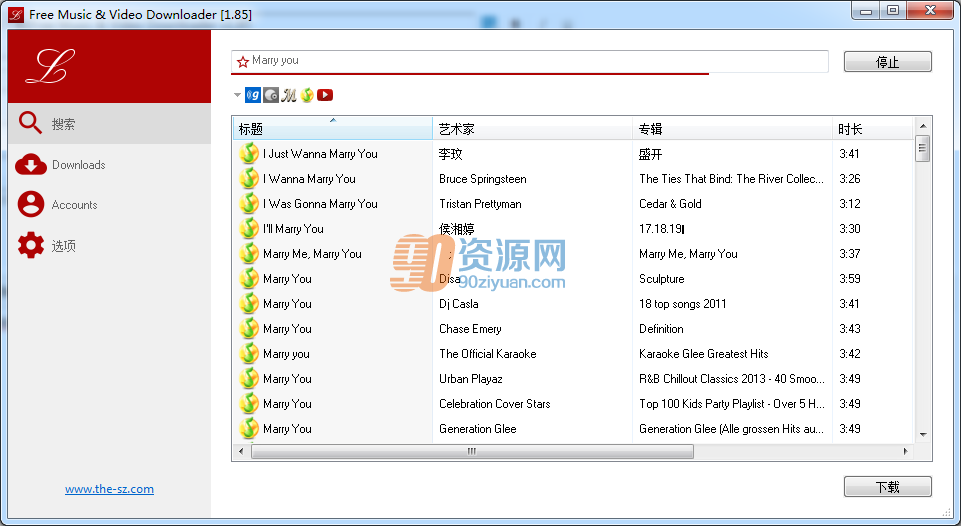The width and height of the screenshot is (961, 526).
Task: Toggle the gray disc source icon
Action: [x=271, y=95]
